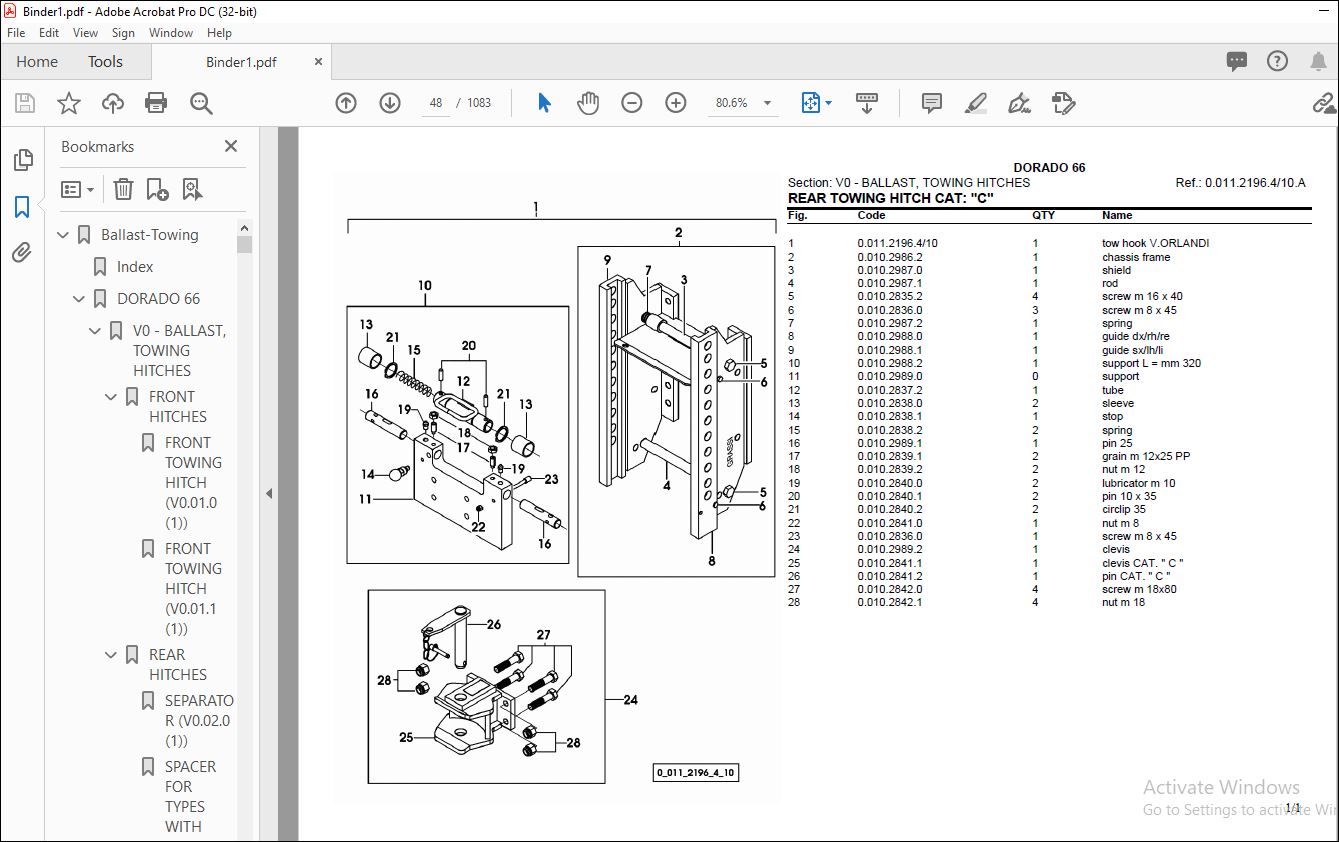Collapse the DORADO 66 bookmark
1339x842 pixels.
click(80, 299)
